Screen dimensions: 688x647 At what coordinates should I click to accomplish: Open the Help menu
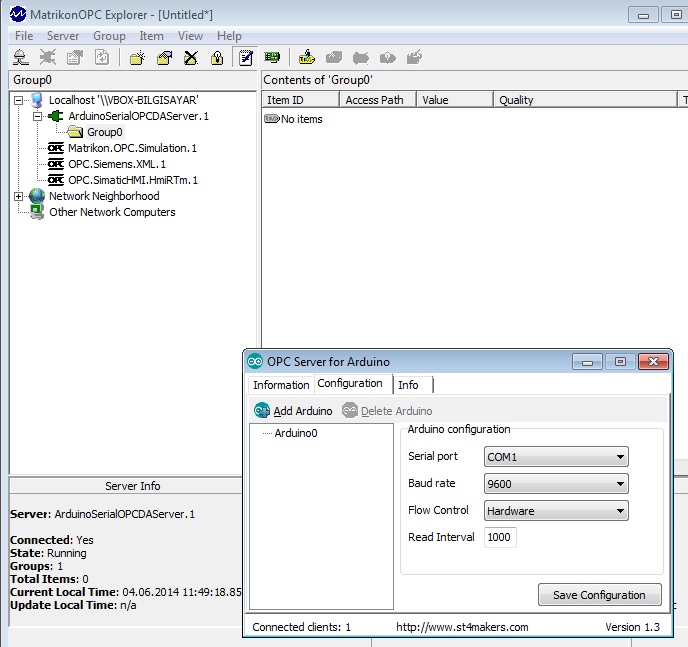[229, 36]
